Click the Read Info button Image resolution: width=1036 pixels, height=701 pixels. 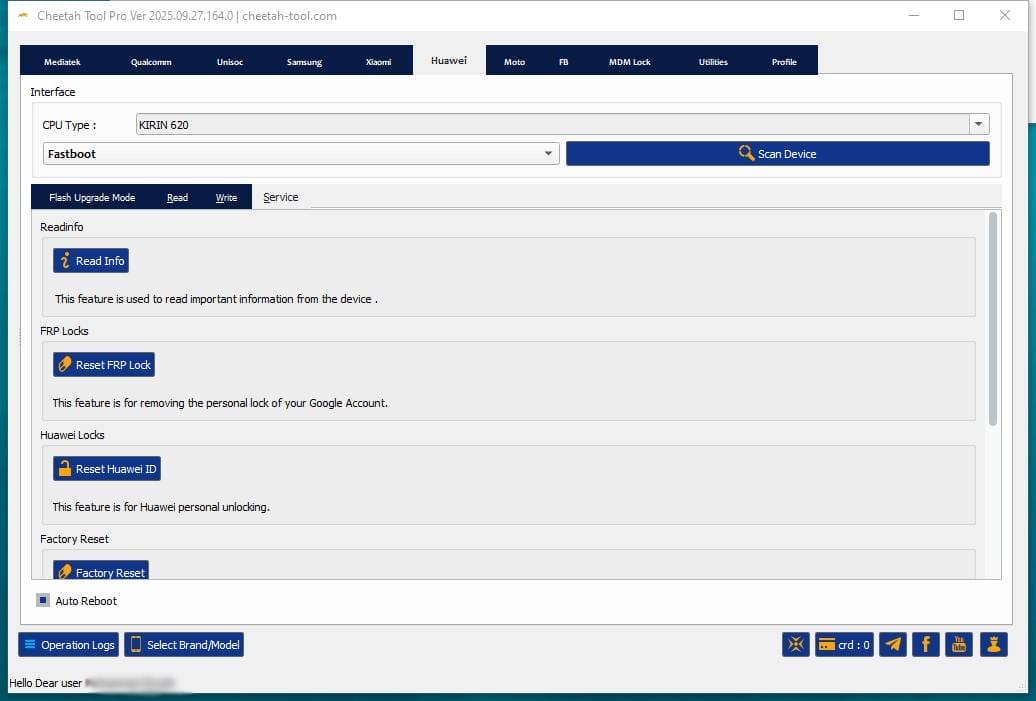(91, 261)
